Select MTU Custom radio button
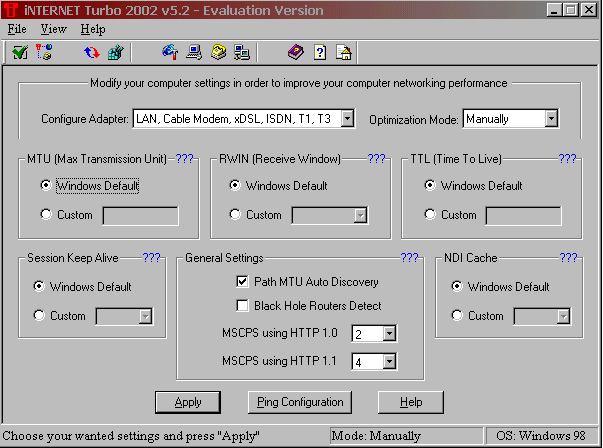 click(x=46, y=214)
